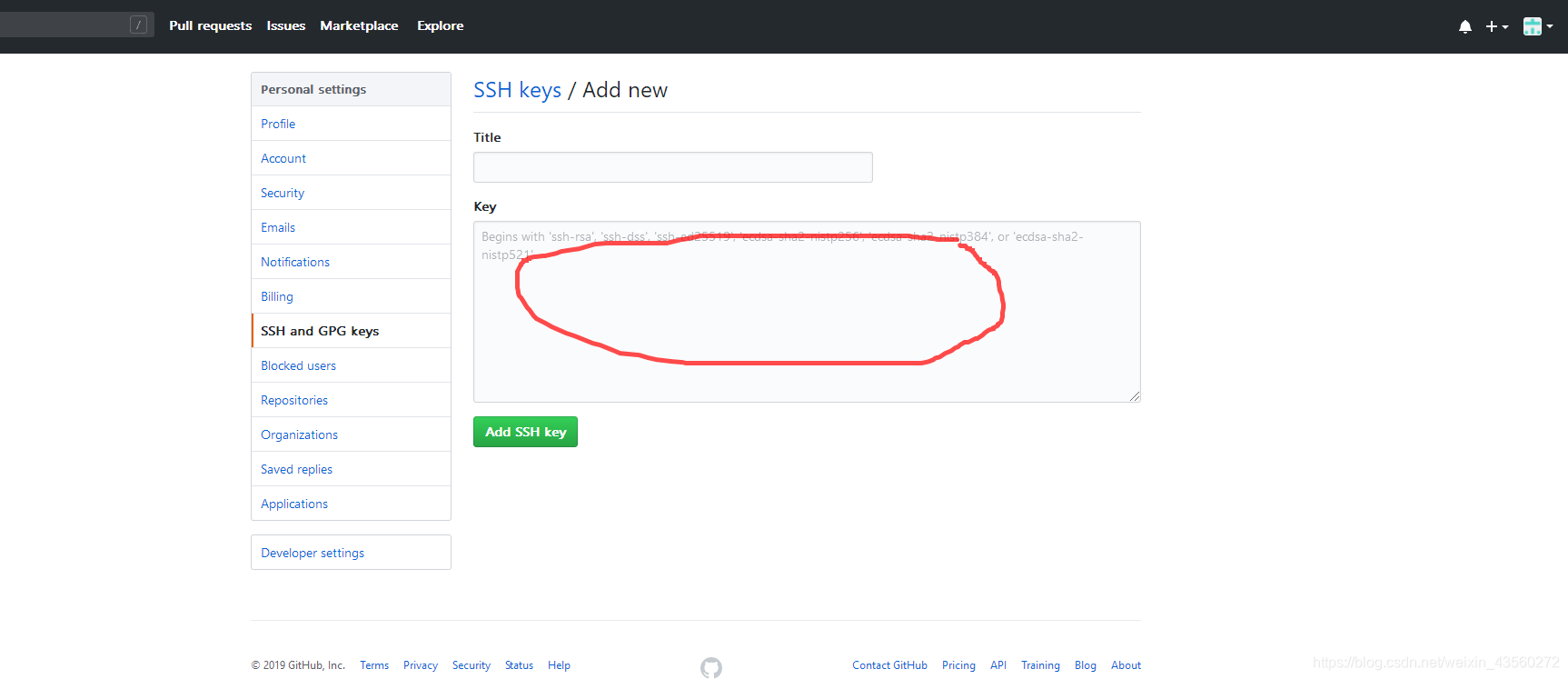Open Security link in the footer
The width and height of the screenshot is (1568, 679).
pyautogui.click(x=471, y=665)
